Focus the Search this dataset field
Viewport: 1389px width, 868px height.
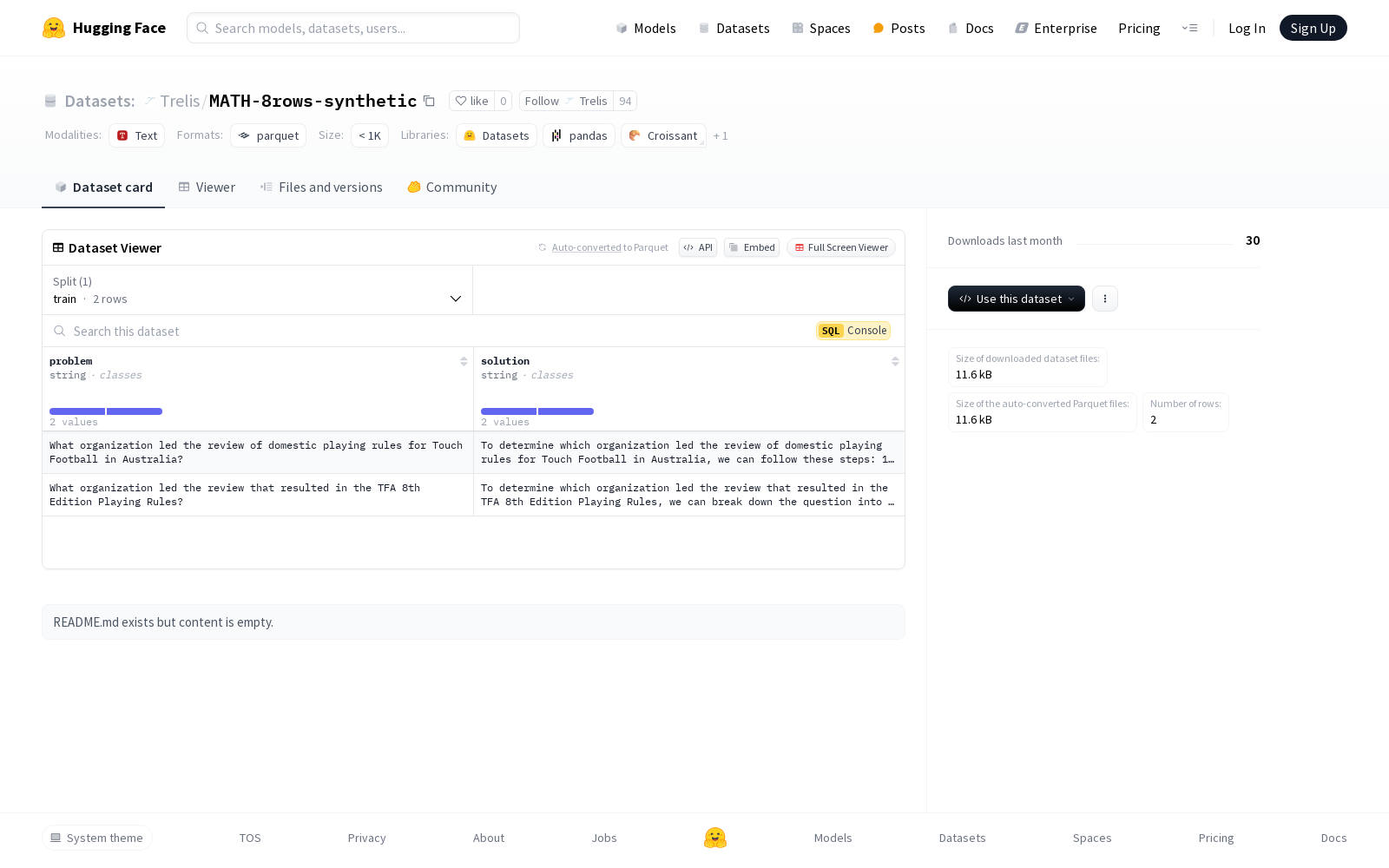point(425,331)
